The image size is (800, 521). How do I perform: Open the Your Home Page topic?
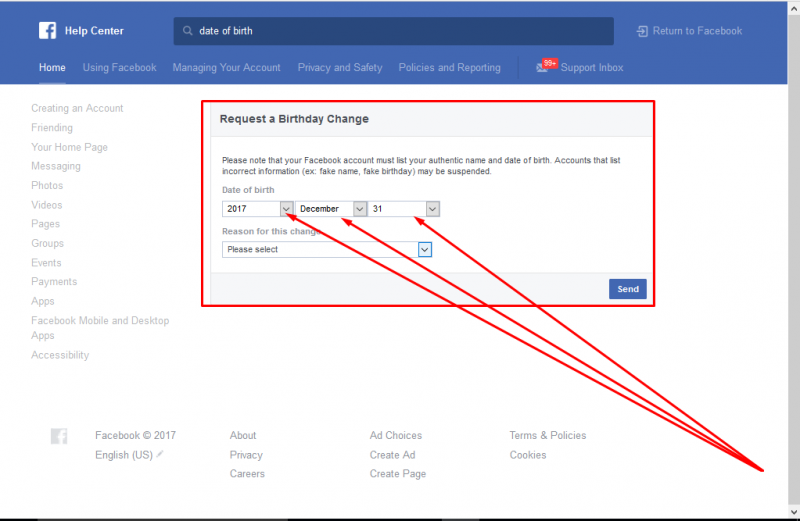[x=69, y=147]
